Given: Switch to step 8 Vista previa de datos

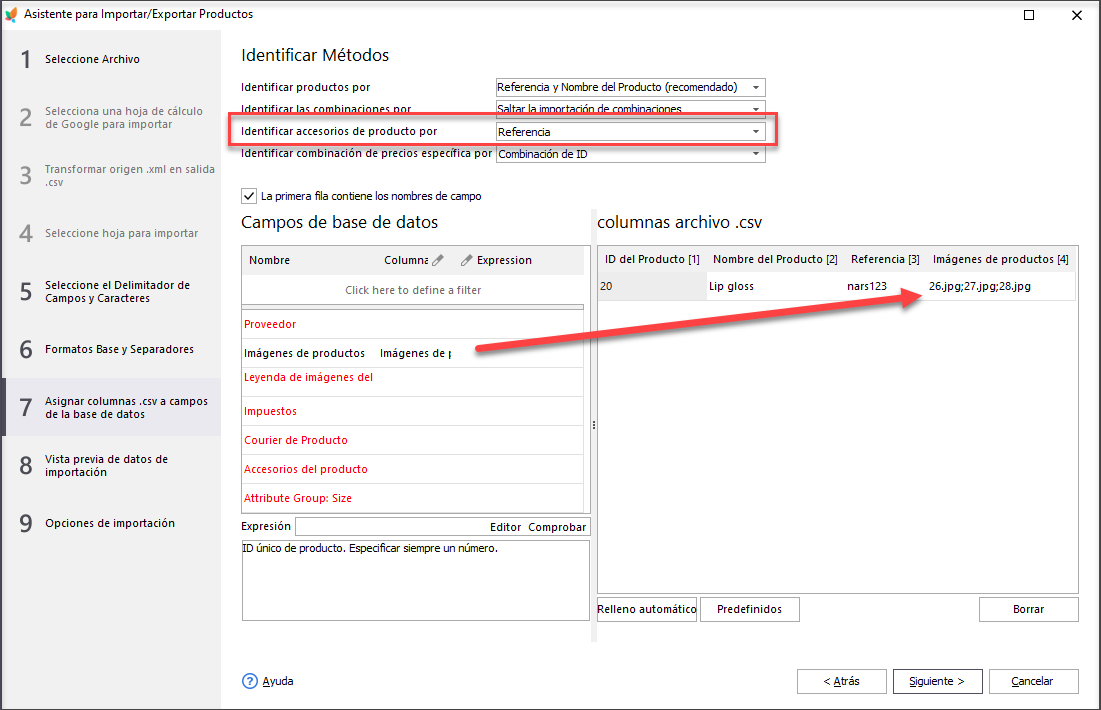Looking at the screenshot, I should click(106, 466).
